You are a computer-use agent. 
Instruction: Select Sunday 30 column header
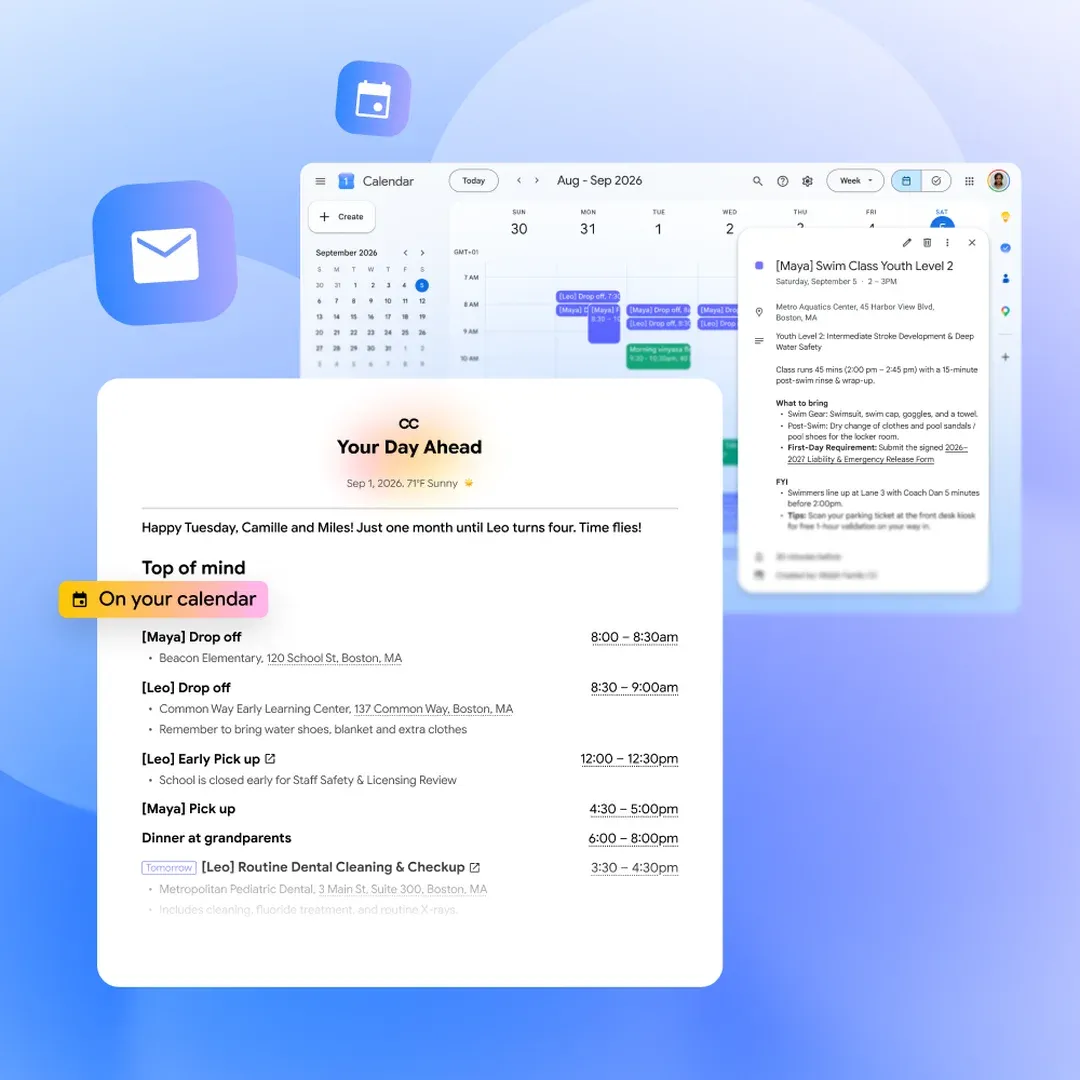519,223
